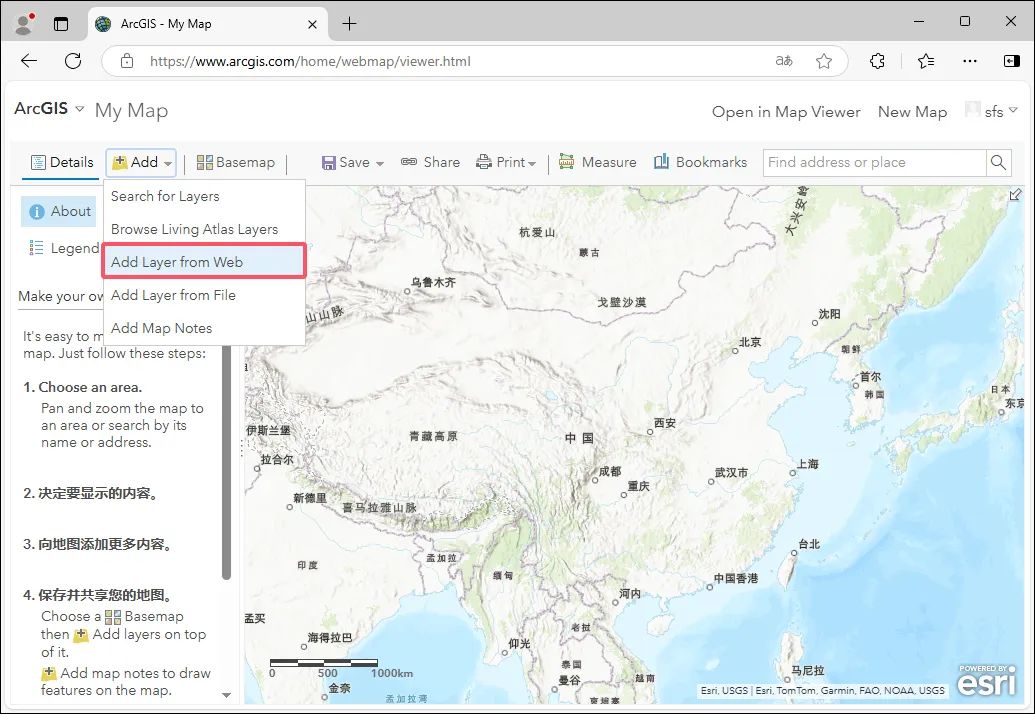Click the map expand icon in corner

pyautogui.click(x=1015, y=195)
